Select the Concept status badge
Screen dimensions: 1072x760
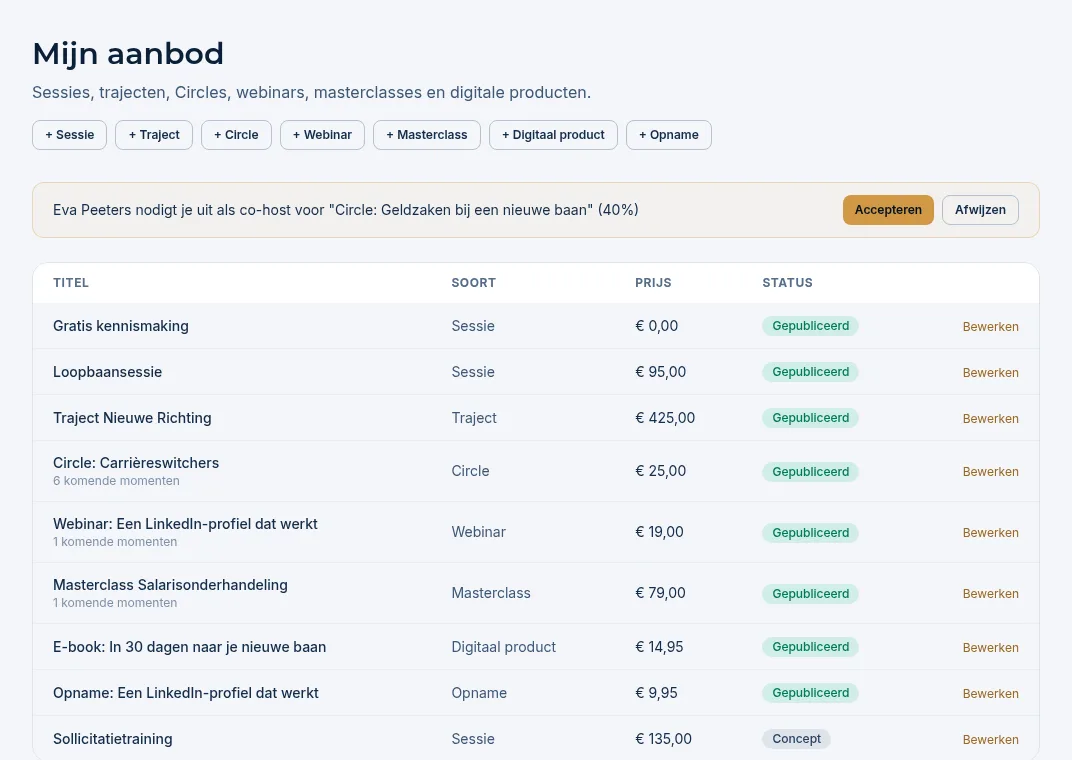click(796, 739)
